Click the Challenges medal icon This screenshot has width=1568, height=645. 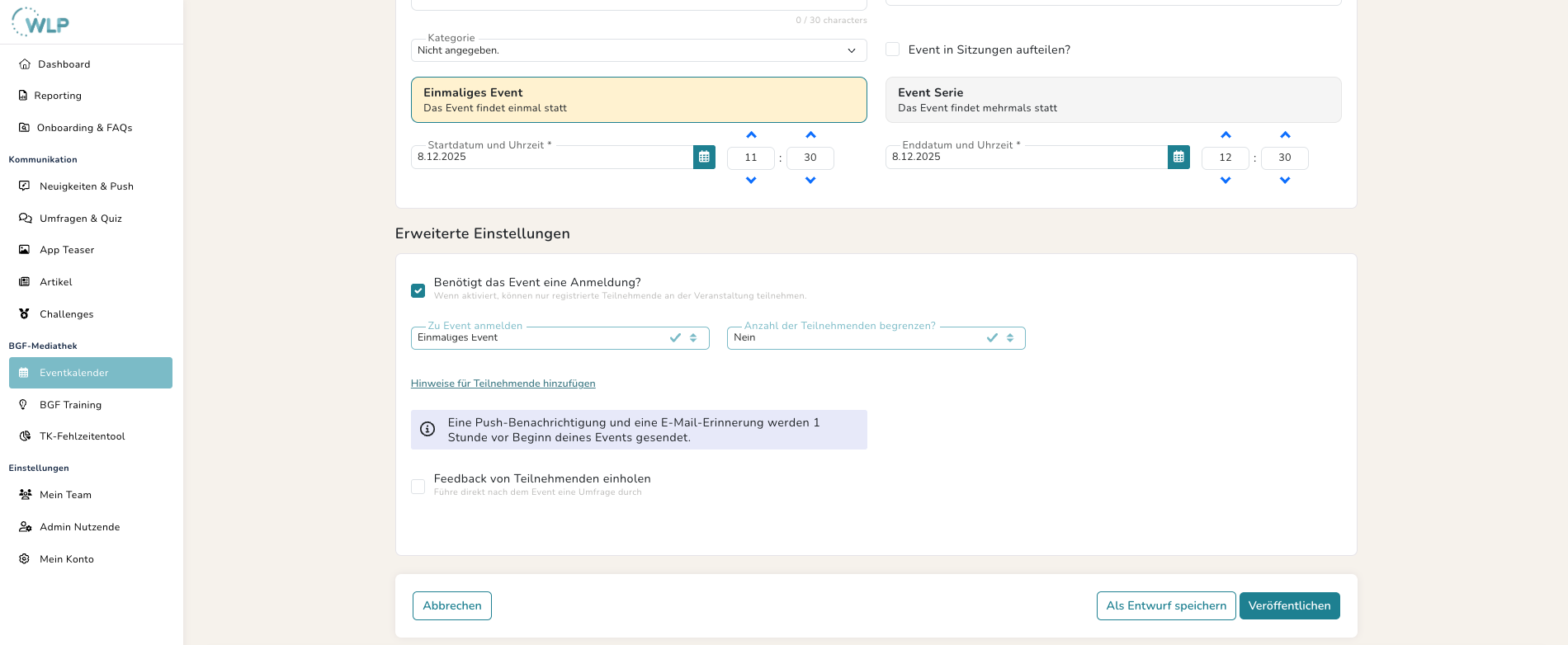[x=24, y=313]
